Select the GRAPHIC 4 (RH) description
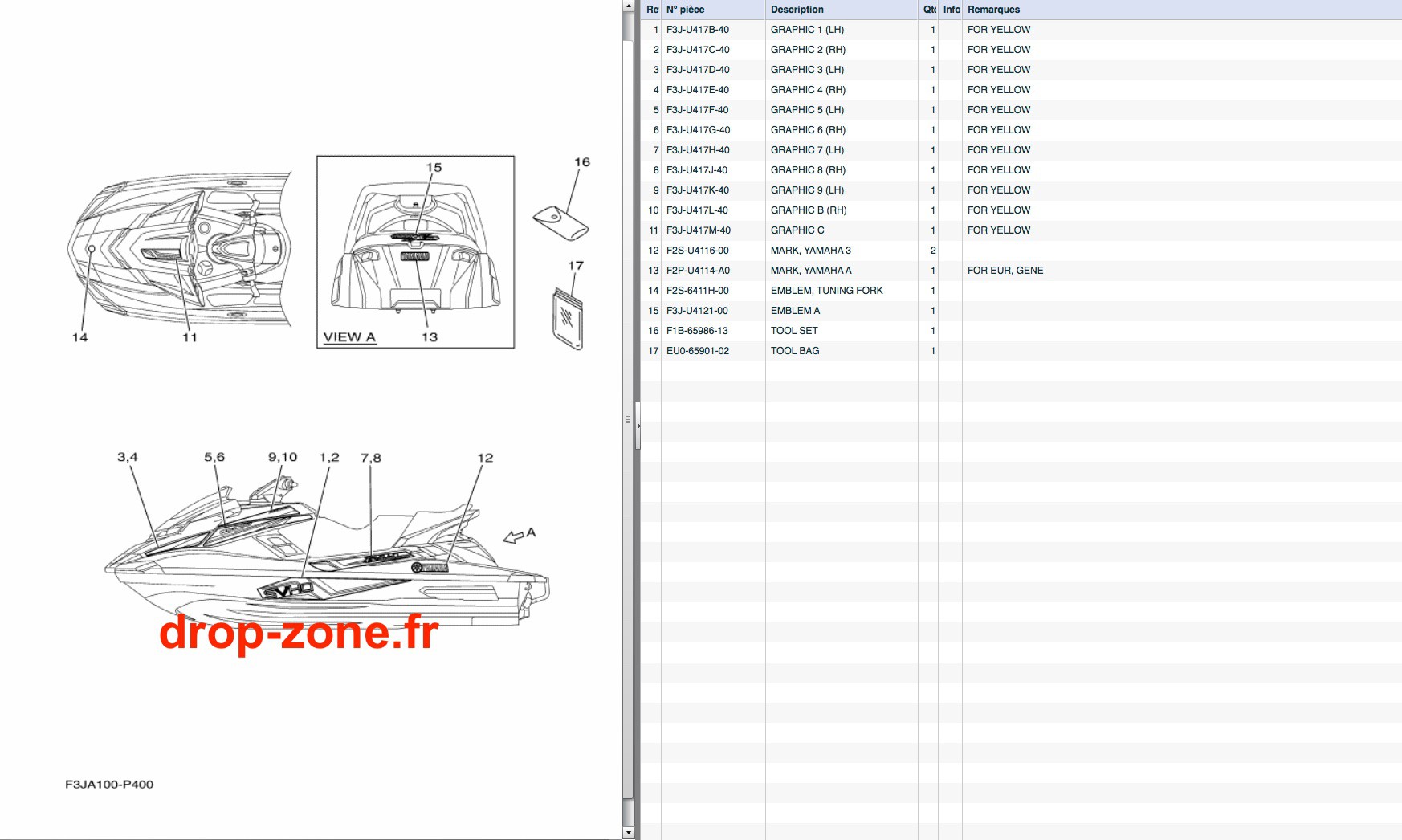1402x840 pixels. (808, 90)
